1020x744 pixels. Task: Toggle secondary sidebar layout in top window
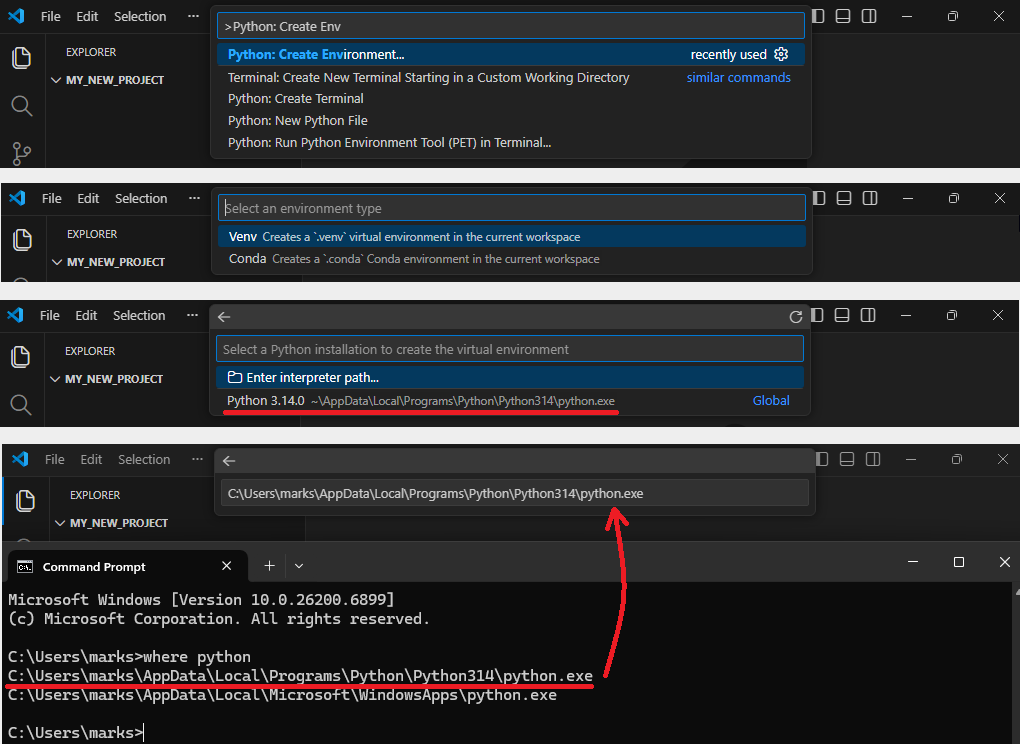click(869, 16)
